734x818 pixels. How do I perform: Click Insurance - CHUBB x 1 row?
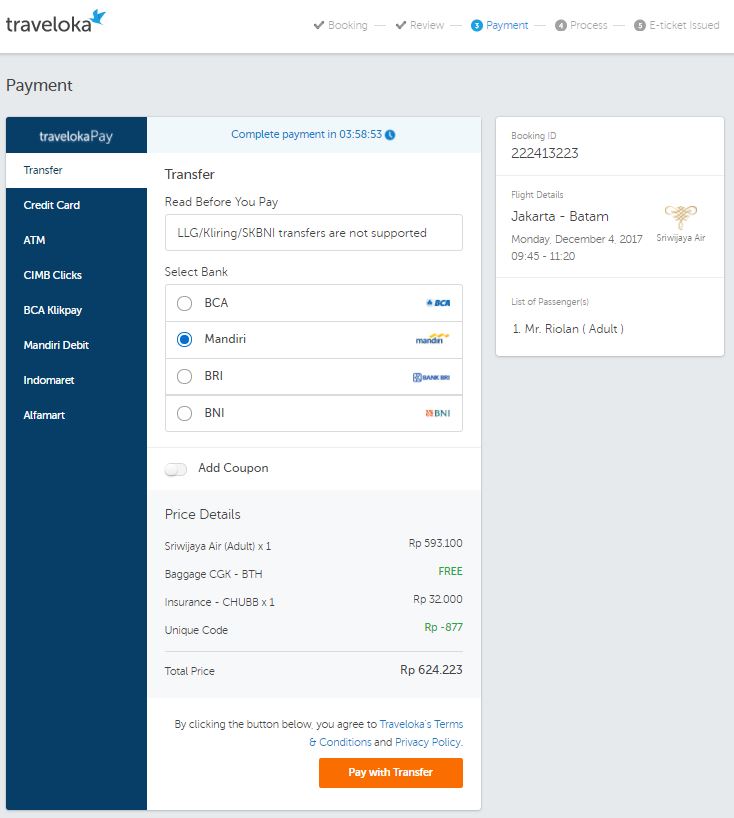(x=314, y=602)
